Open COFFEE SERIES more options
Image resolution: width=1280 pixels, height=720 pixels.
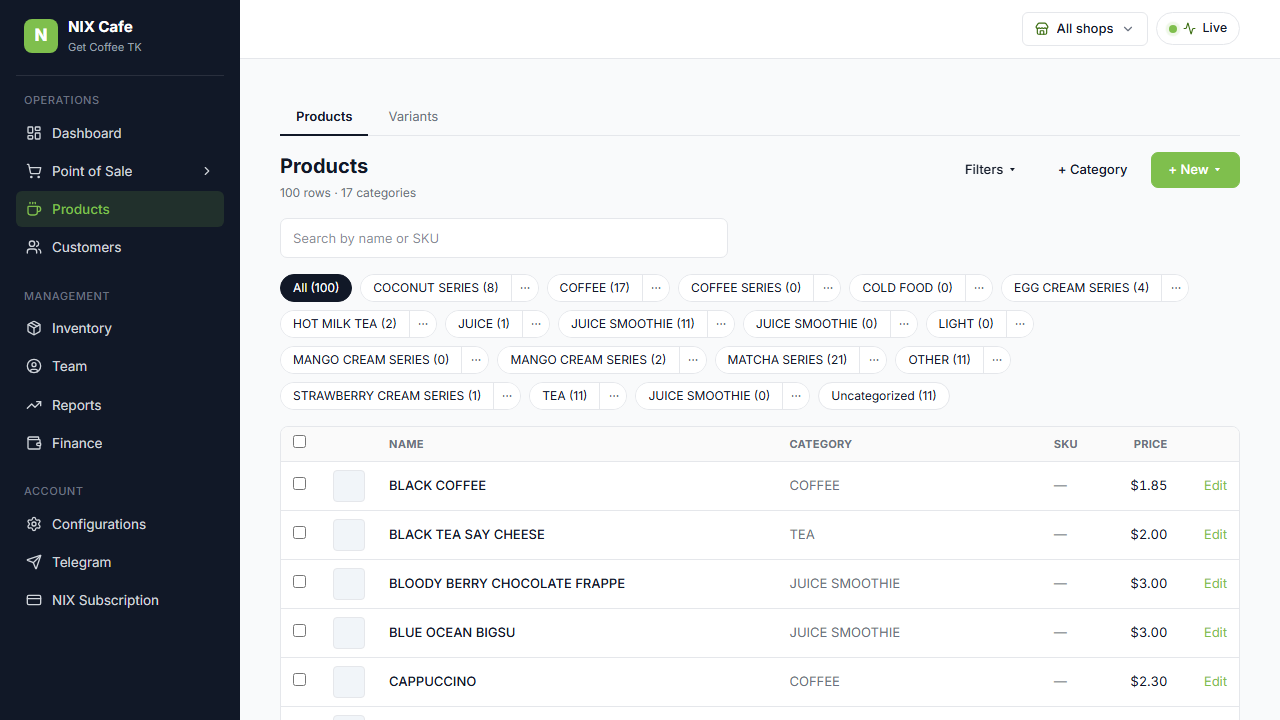(827, 288)
